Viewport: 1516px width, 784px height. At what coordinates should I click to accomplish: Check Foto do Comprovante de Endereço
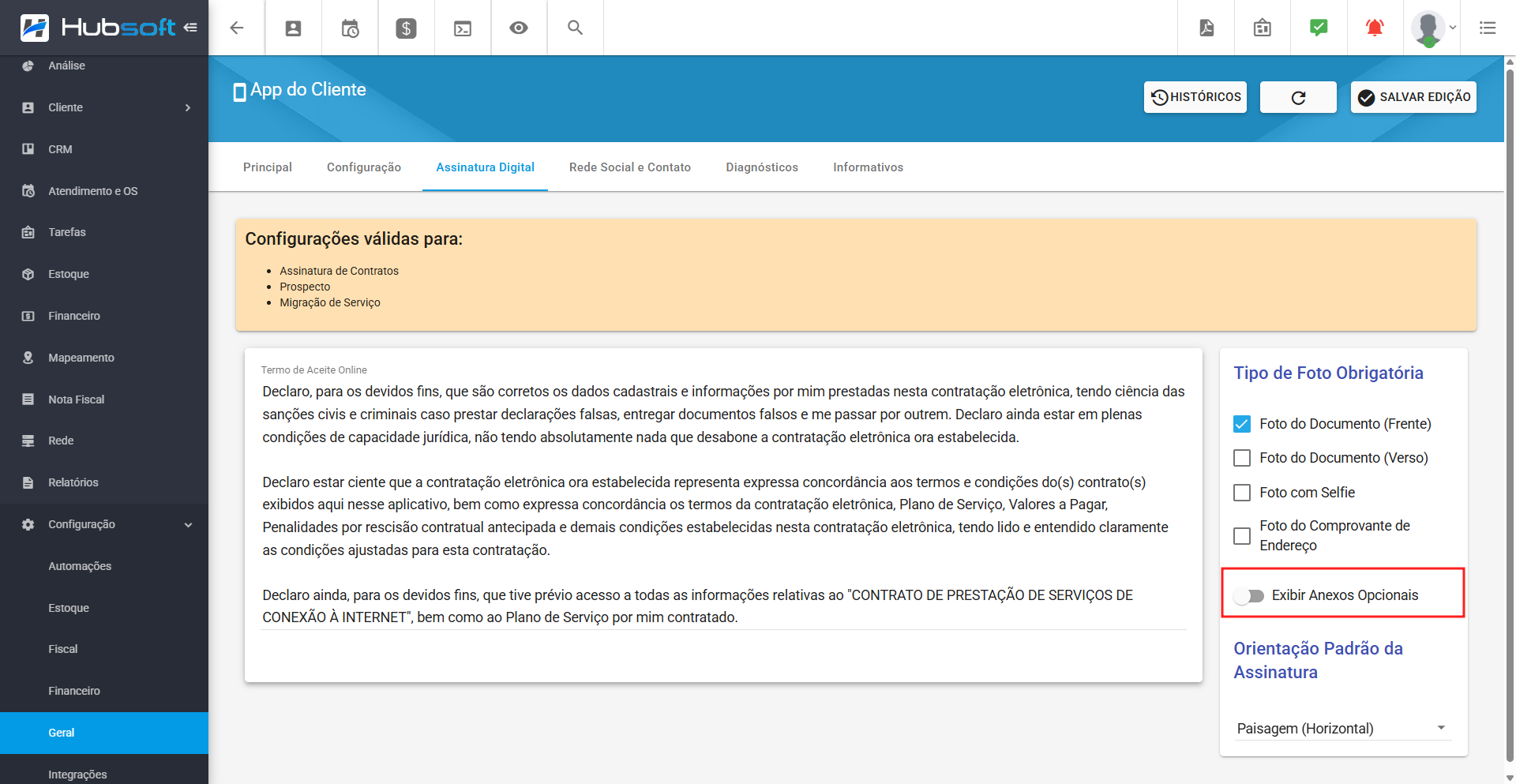[1242, 536]
